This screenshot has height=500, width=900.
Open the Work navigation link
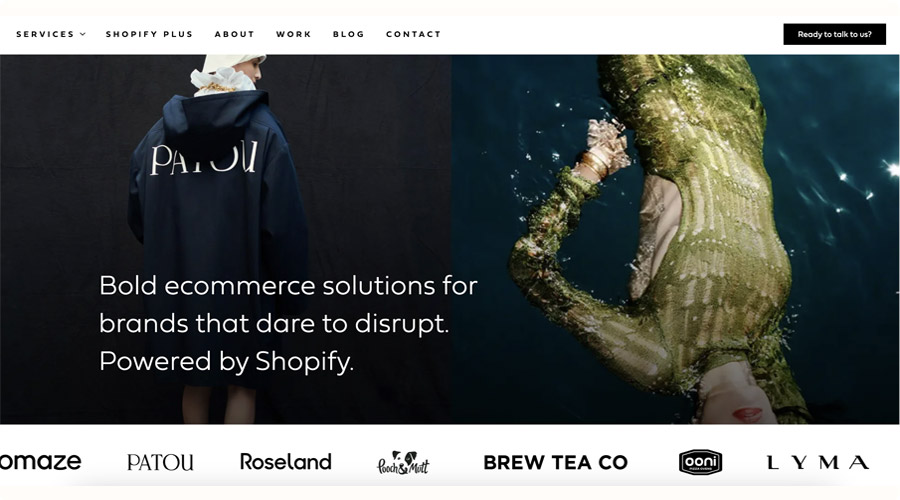293,34
